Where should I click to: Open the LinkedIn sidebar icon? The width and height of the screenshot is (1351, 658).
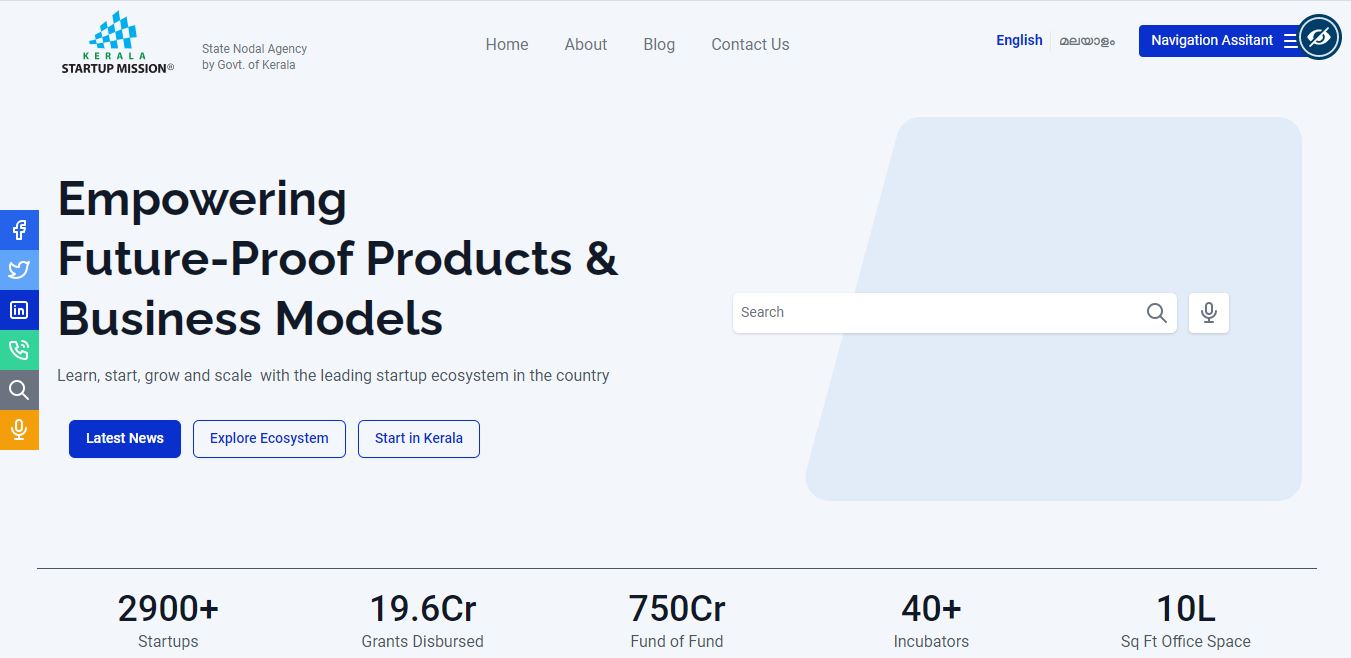19,310
